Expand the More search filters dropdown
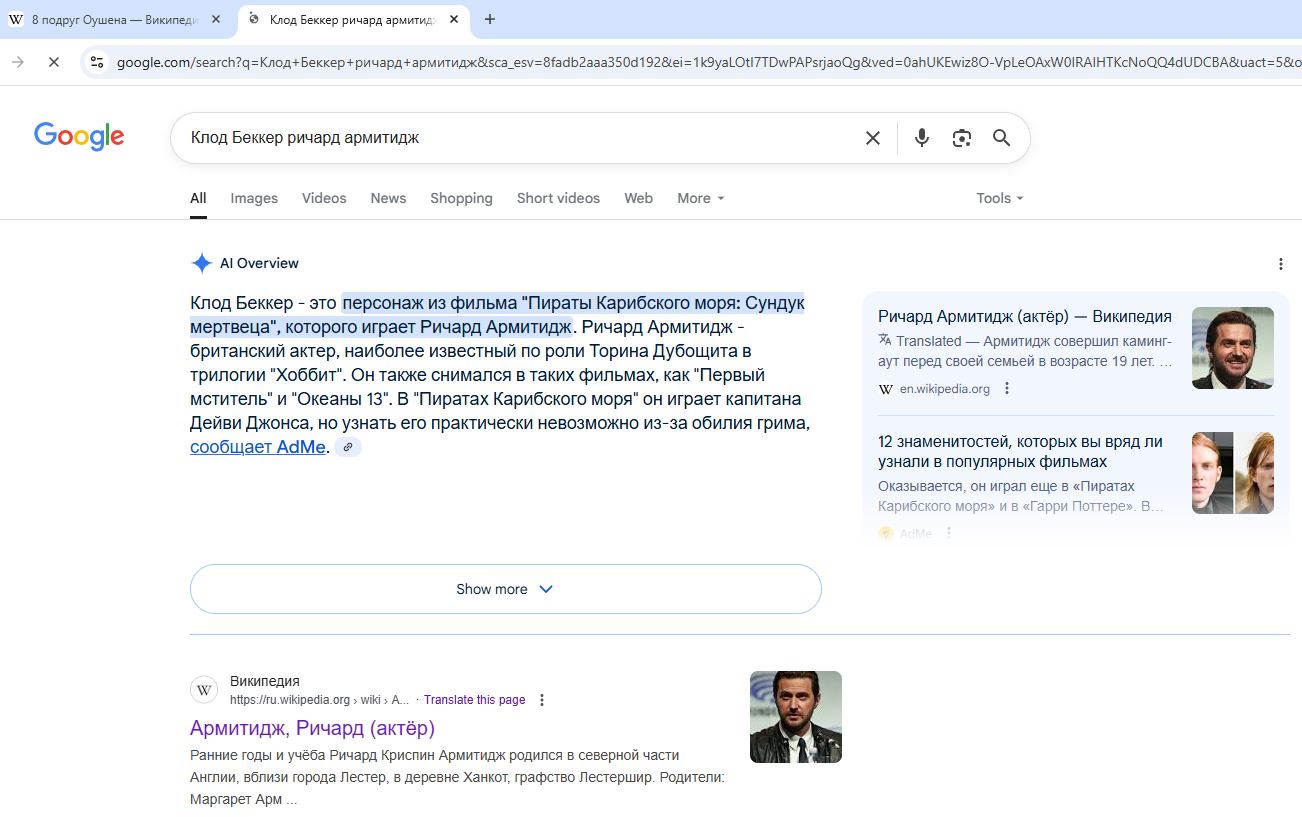The height and width of the screenshot is (817, 1302). coord(700,198)
